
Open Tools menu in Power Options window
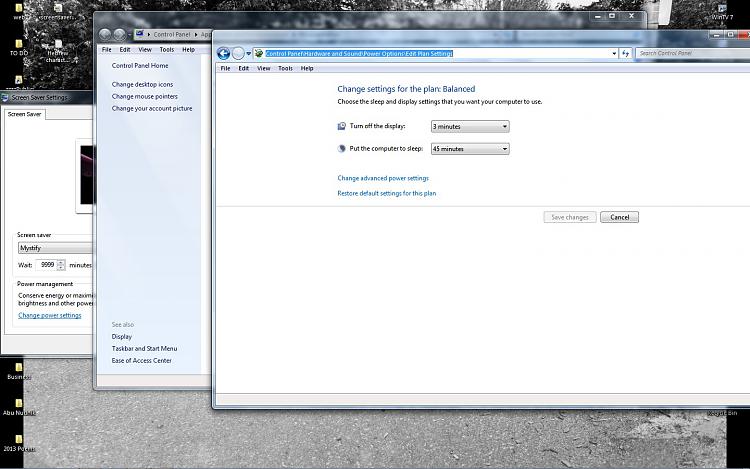pos(285,68)
